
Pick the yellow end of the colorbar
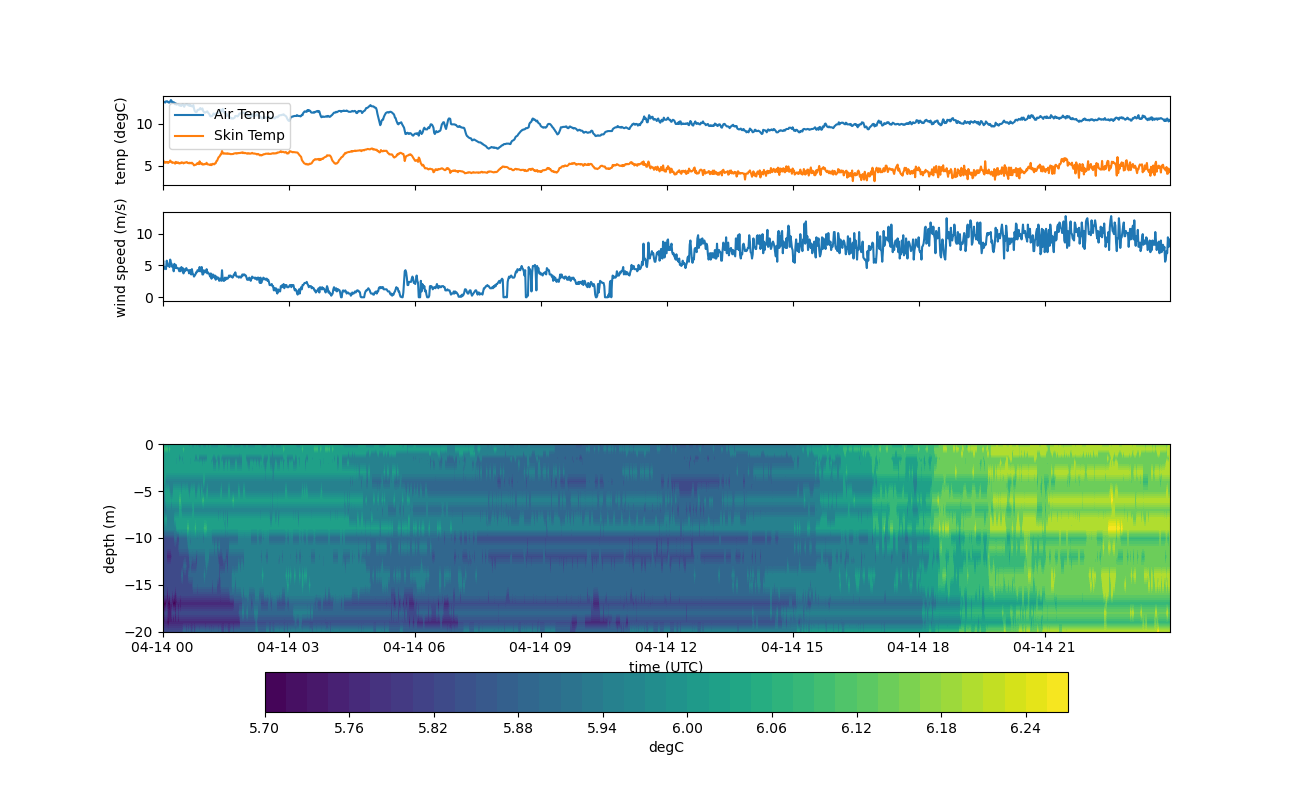pyautogui.click(x=1057, y=692)
